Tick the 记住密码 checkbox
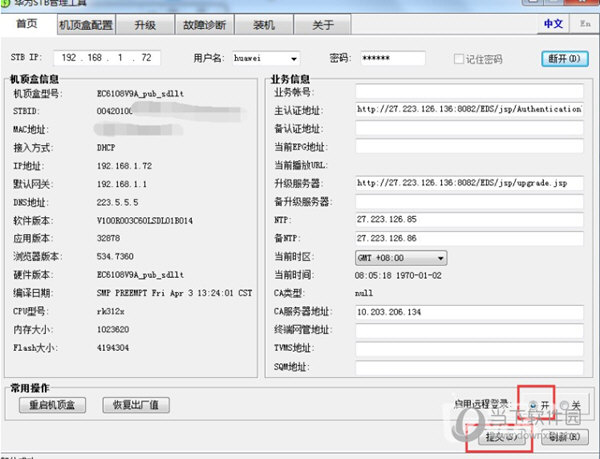Viewport: 600px width, 459px height. click(x=458, y=59)
